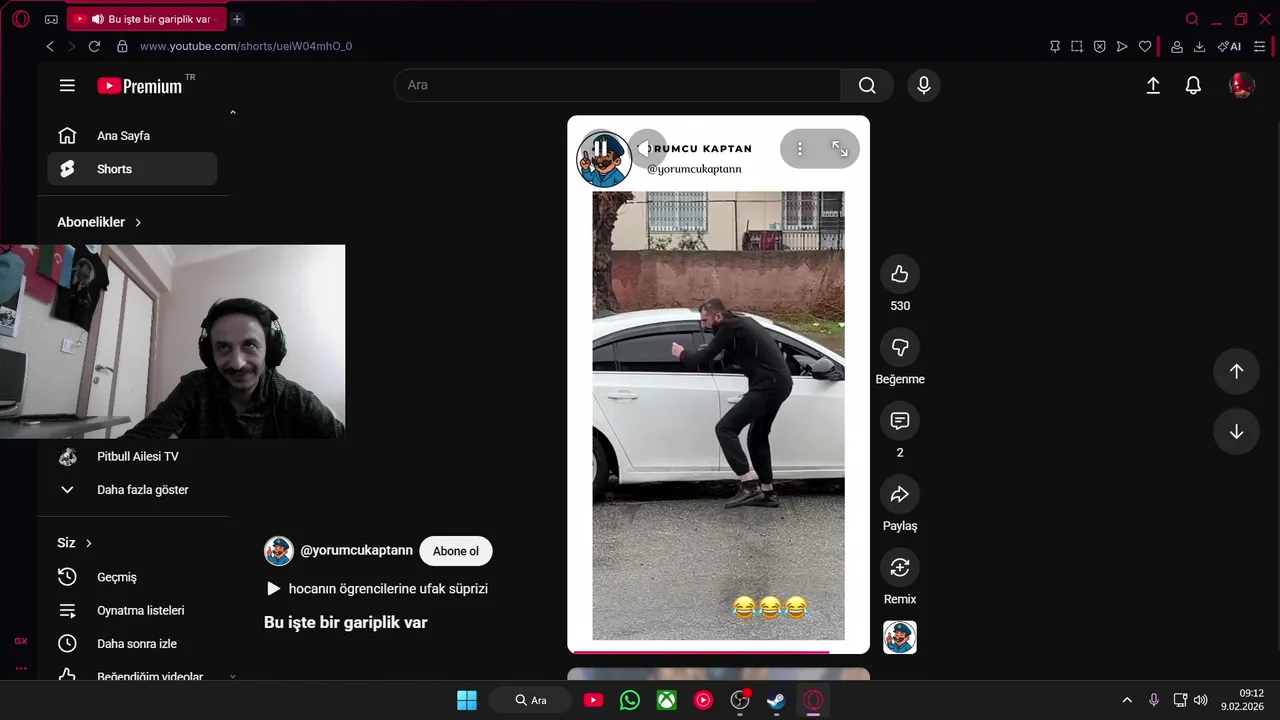Open Geçmiş watch history

pos(132,577)
